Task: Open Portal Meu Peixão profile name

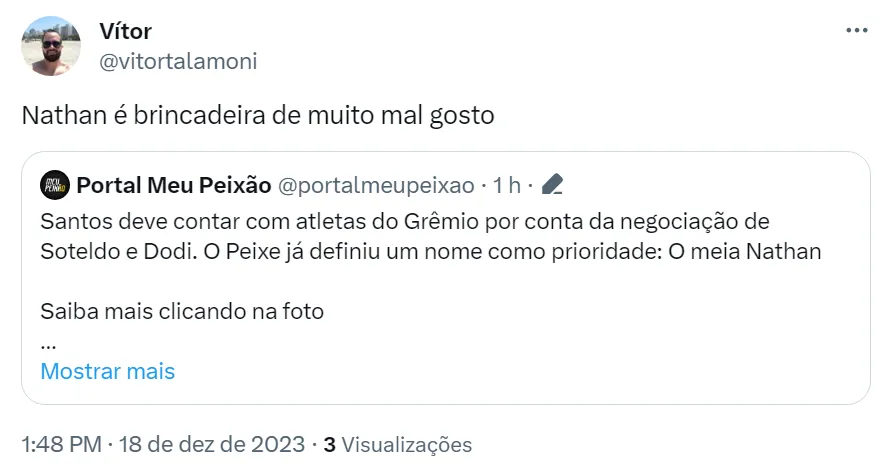Action: 174,185
